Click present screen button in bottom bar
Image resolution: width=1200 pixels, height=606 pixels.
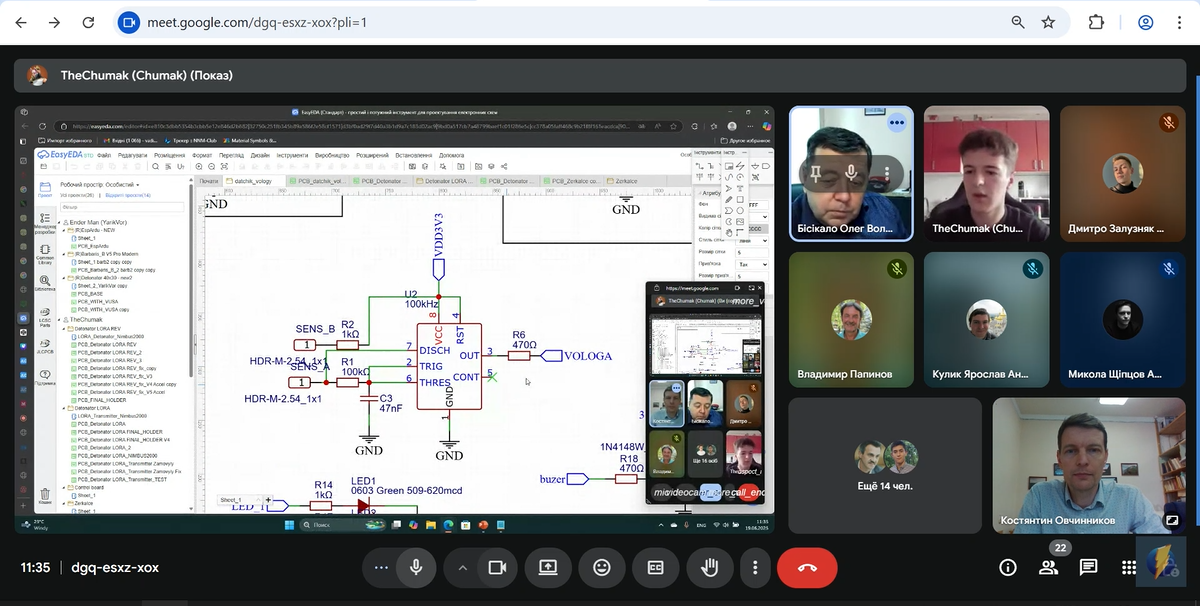[x=547, y=567]
